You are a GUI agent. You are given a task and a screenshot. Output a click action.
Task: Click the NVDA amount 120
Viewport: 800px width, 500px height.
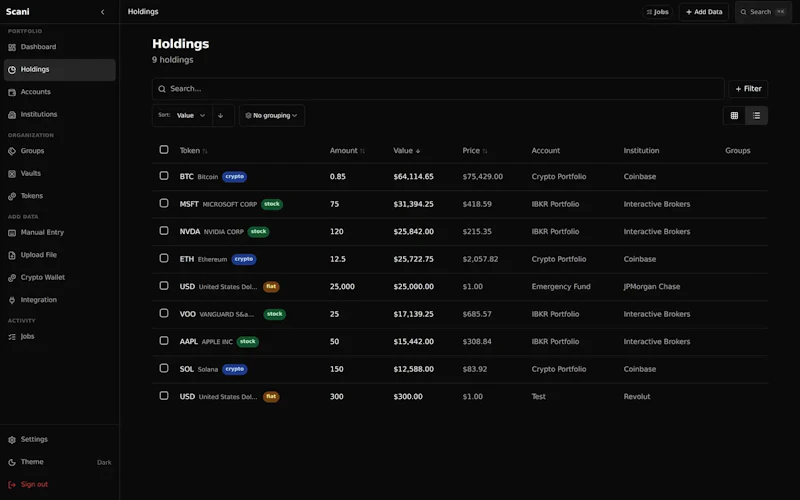(336, 232)
